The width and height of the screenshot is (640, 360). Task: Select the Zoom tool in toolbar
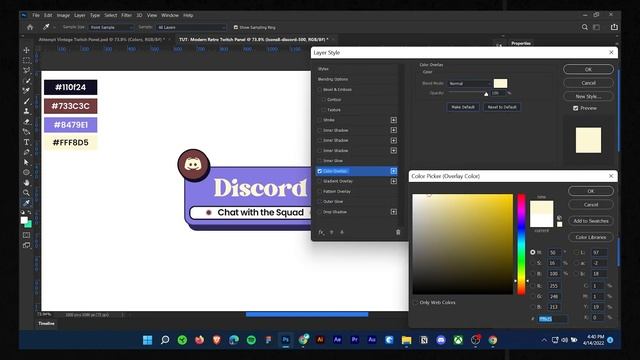[27, 193]
